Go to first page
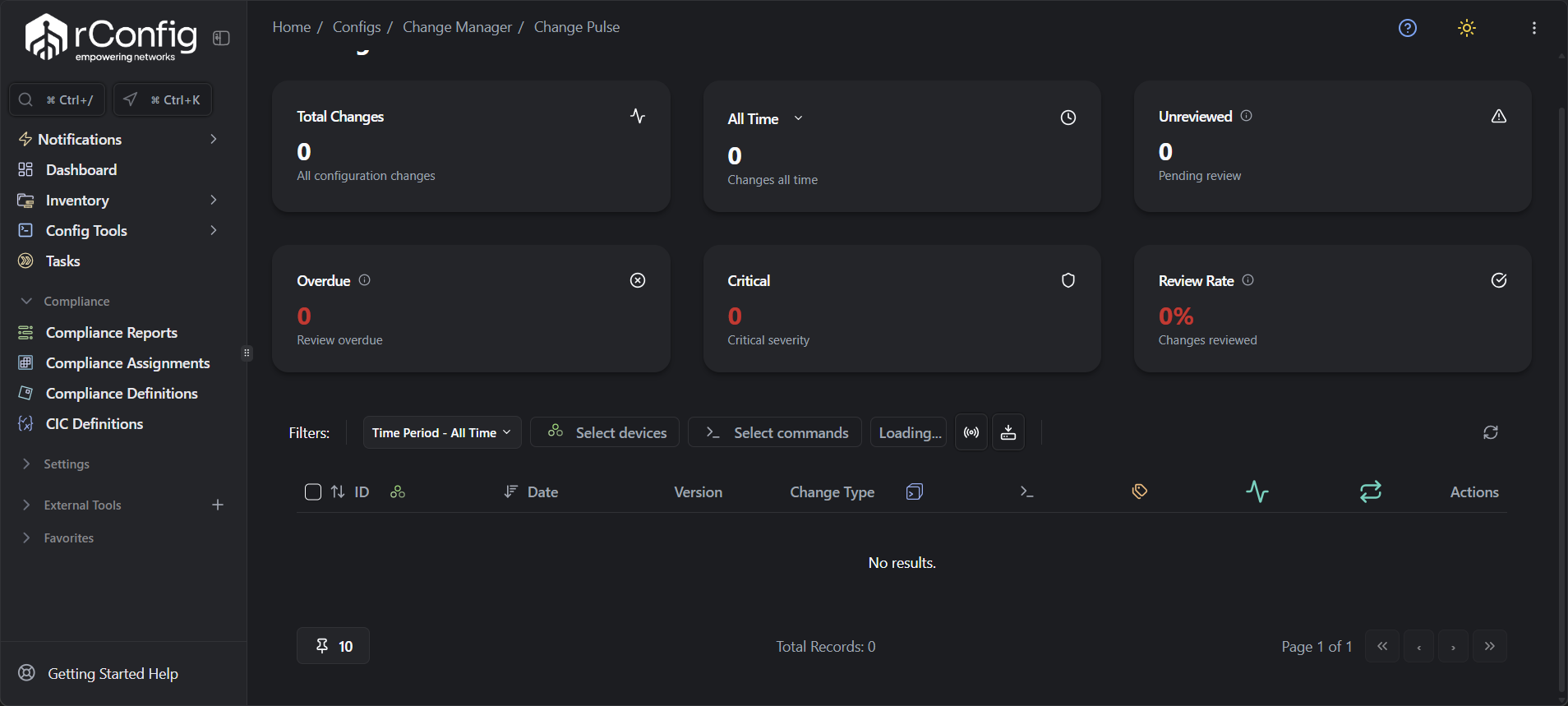 click(x=1382, y=646)
